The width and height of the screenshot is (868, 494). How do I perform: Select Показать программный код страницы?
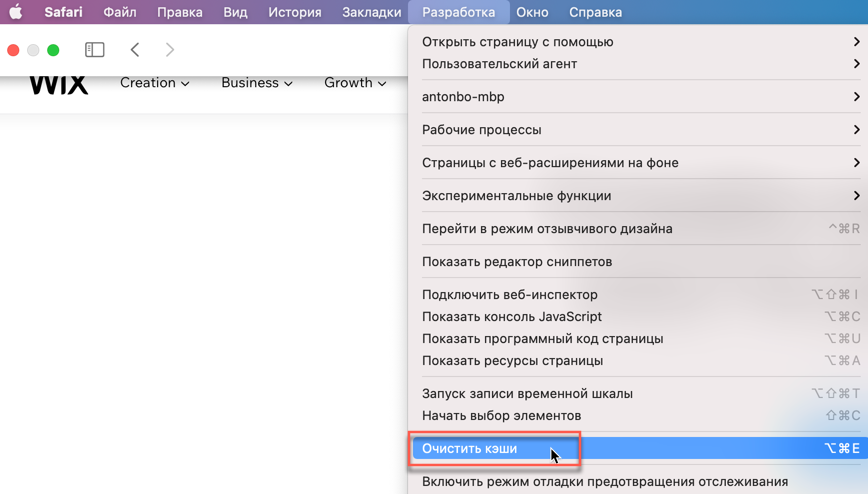640,339
